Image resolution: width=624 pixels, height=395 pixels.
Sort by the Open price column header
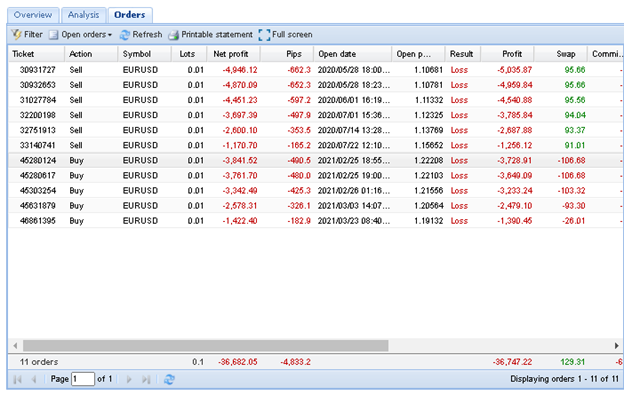coord(418,54)
